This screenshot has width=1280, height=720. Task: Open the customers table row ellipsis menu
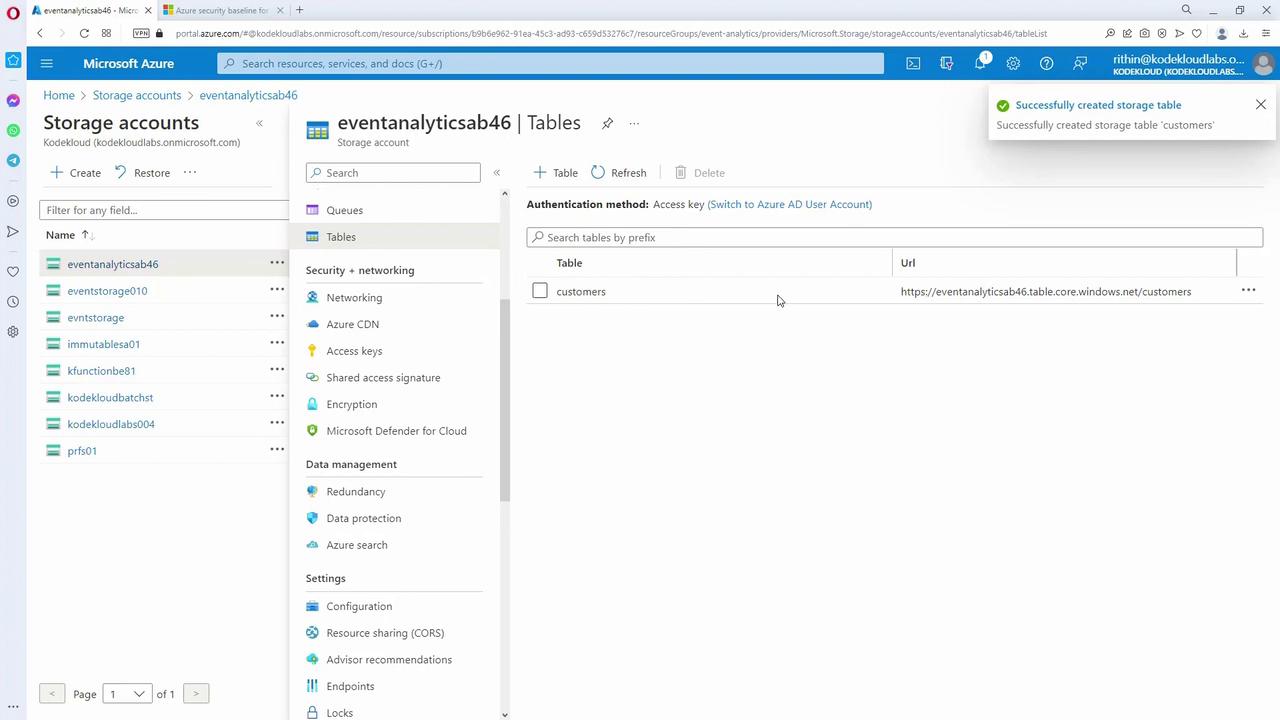(1248, 290)
